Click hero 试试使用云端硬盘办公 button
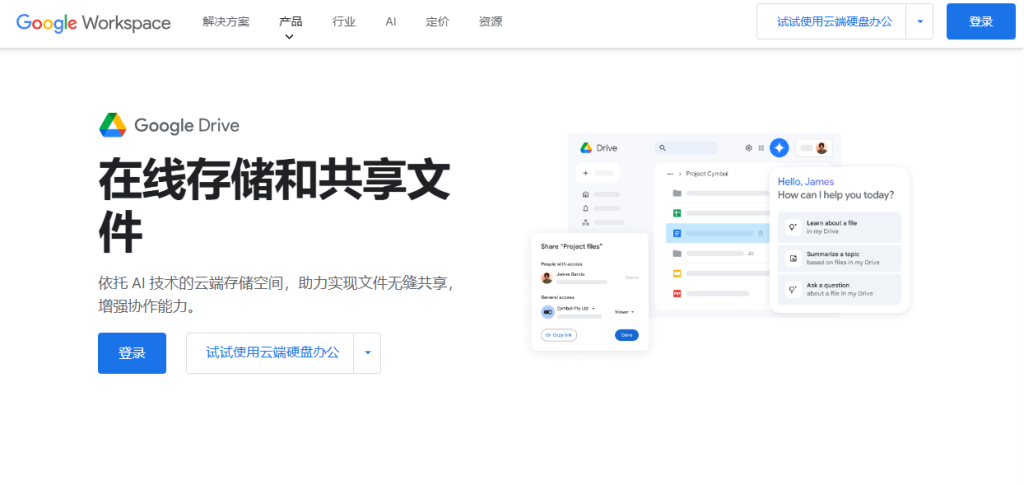Viewport: 1024px width, 485px height. 270,353
